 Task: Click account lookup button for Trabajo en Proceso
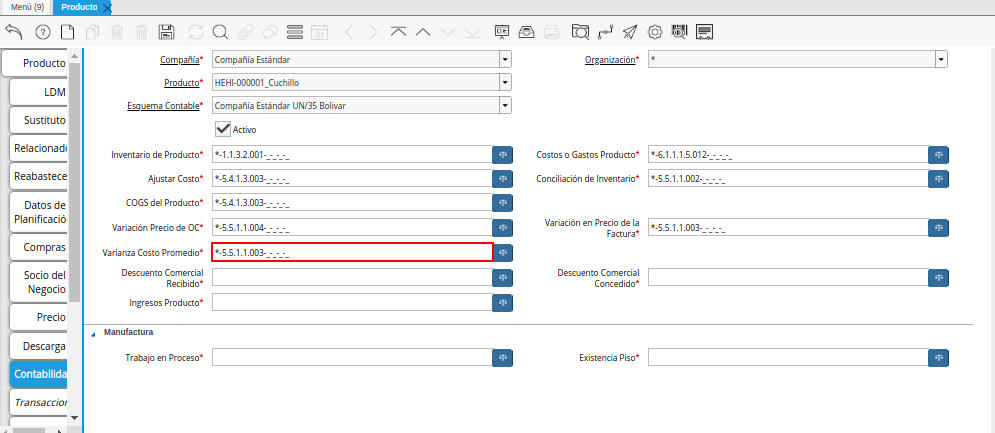(503, 357)
